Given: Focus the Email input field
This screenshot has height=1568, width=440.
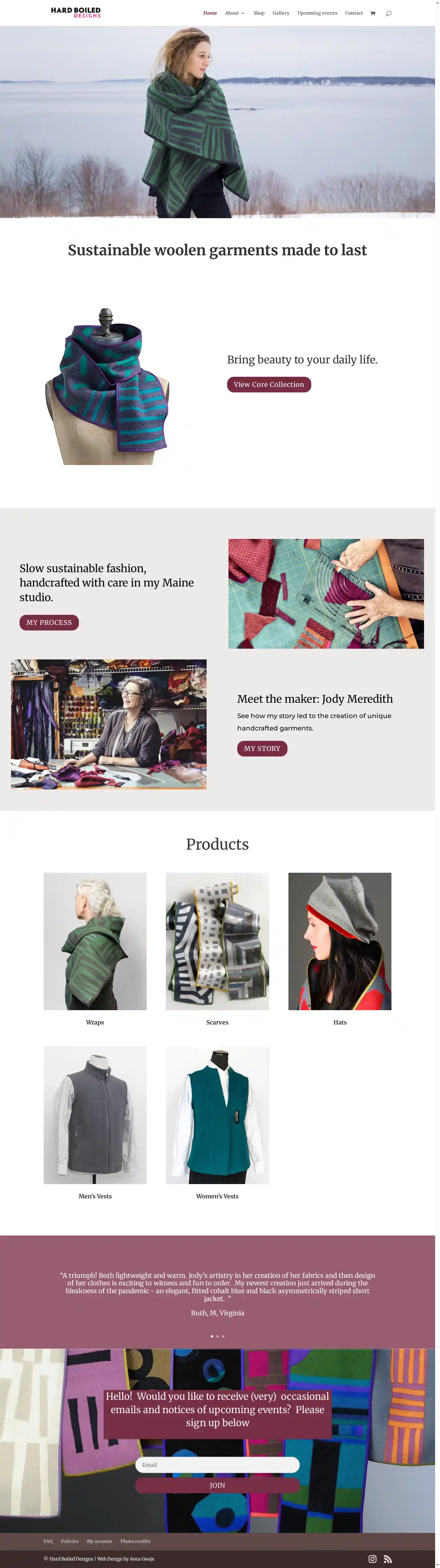Looking at the screenshot, I should [217, 1464].
